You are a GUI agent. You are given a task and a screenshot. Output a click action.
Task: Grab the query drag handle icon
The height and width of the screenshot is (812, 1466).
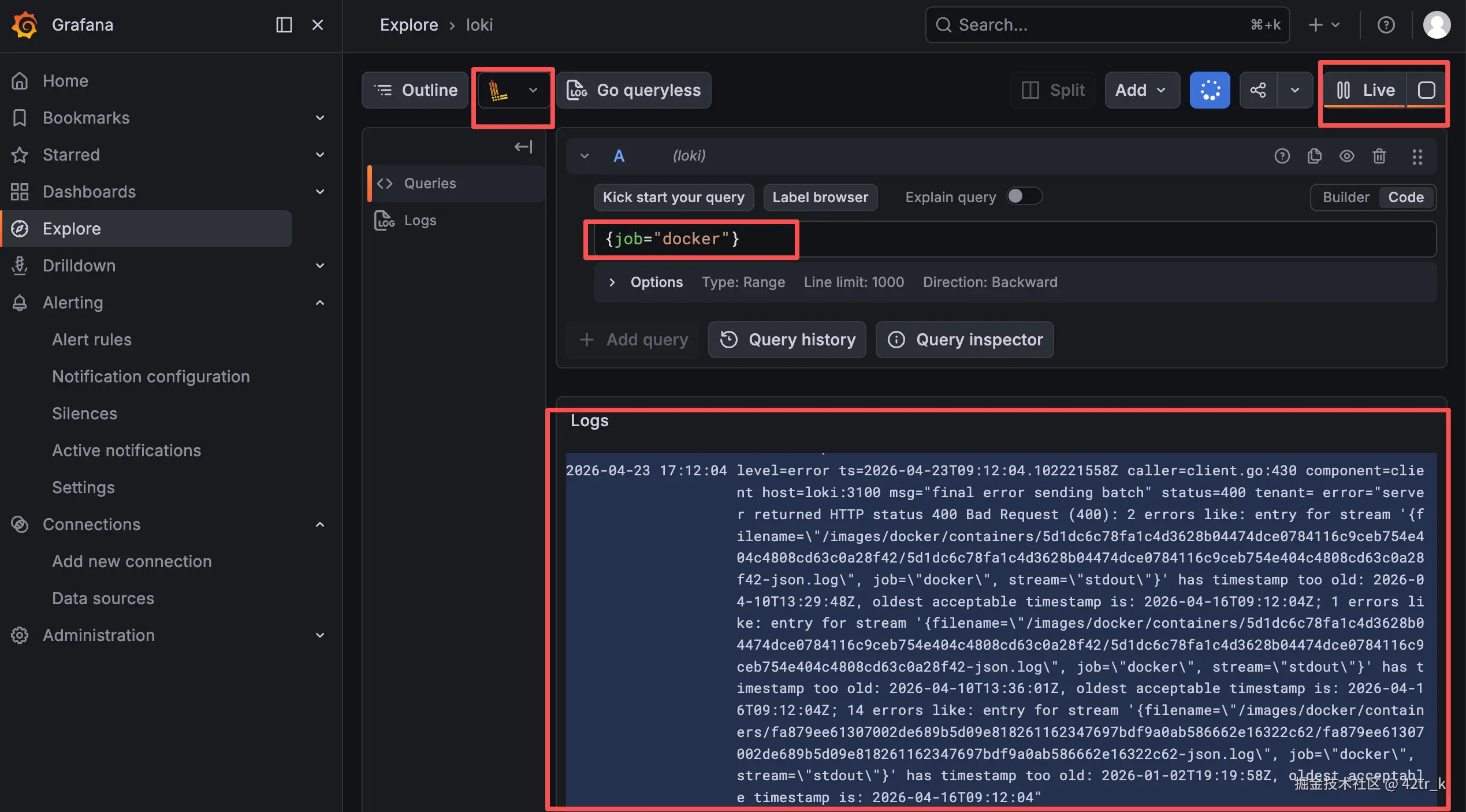pyautogui.click(x=1417, y=156)
